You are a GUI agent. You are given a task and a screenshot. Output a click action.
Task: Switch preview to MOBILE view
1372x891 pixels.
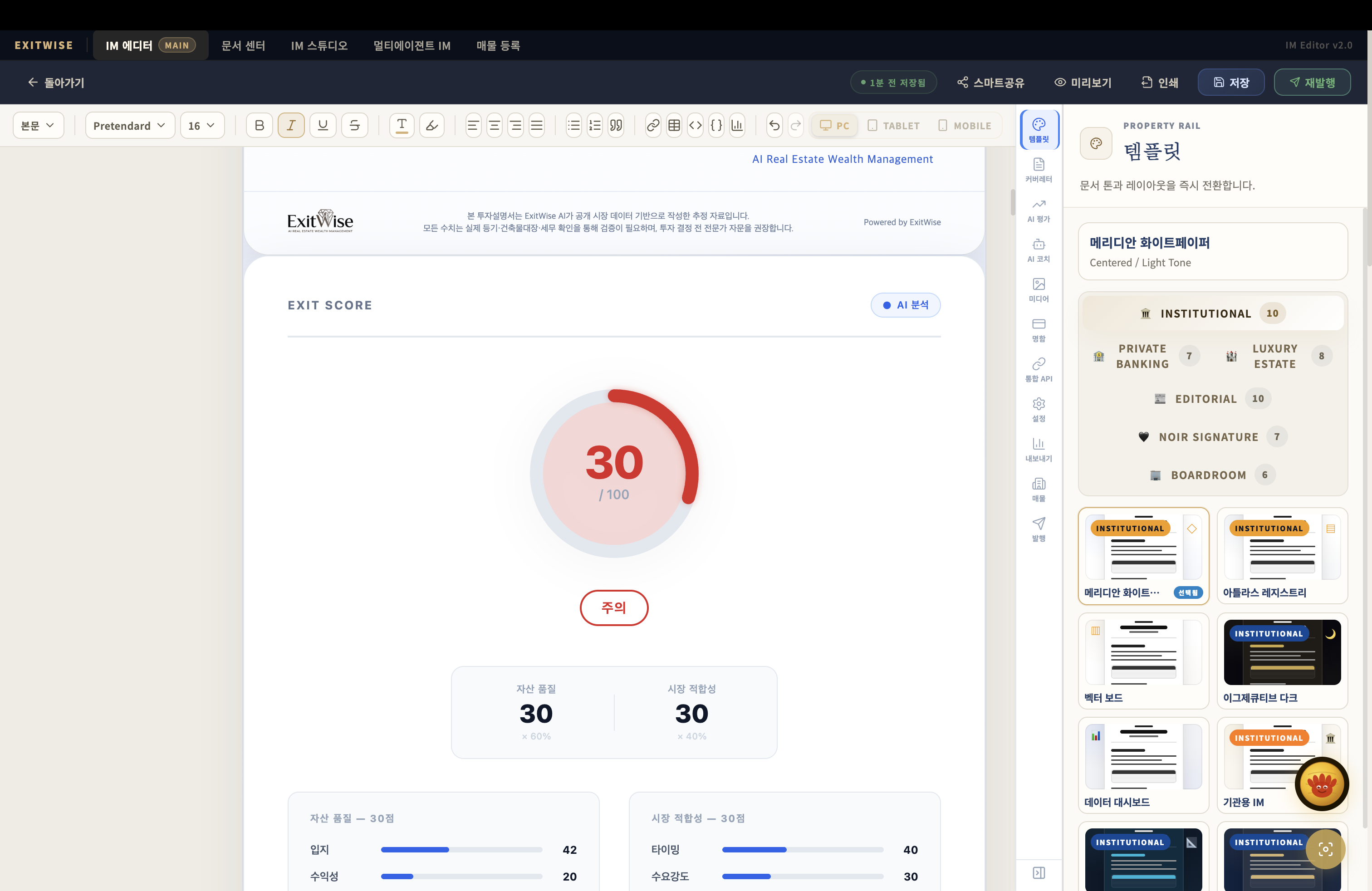(x=965, y=126)
